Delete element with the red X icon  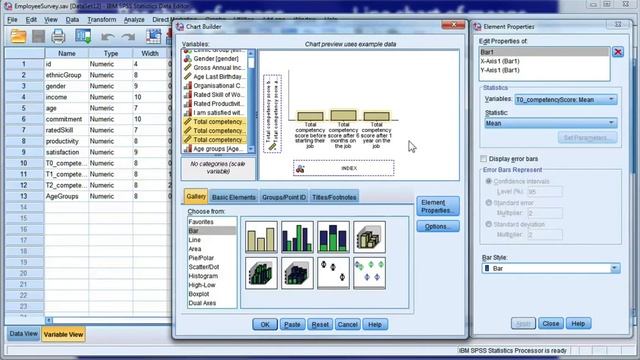[618, 52]
